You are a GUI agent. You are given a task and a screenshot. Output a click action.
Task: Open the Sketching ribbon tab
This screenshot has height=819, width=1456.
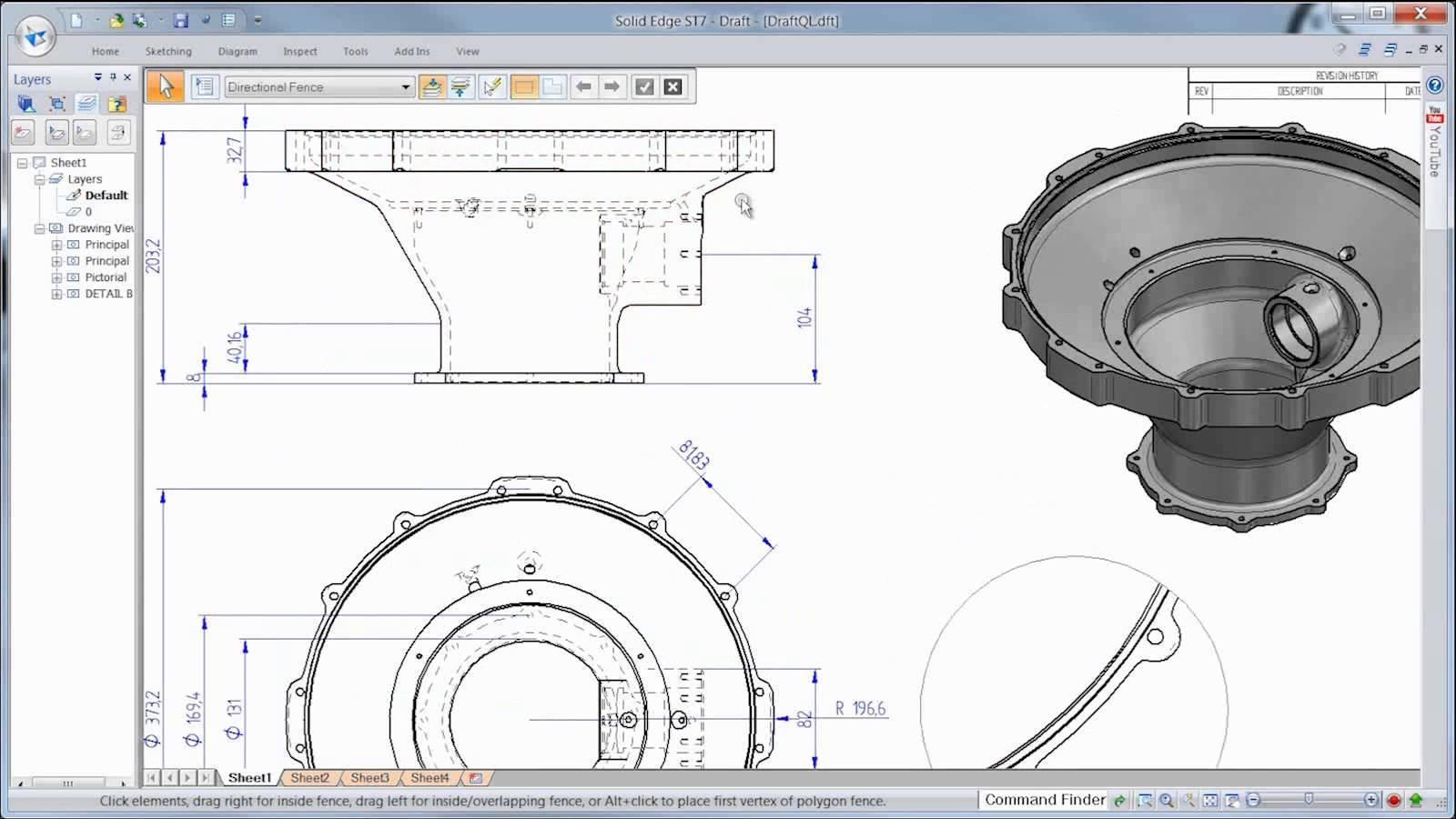[168, 52]
